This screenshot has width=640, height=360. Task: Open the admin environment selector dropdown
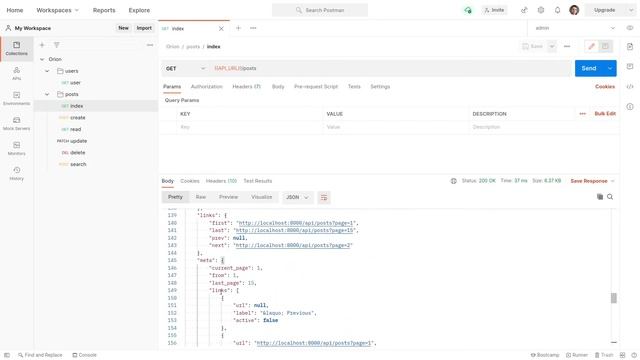pyautogui.click(x=575, y=28)
